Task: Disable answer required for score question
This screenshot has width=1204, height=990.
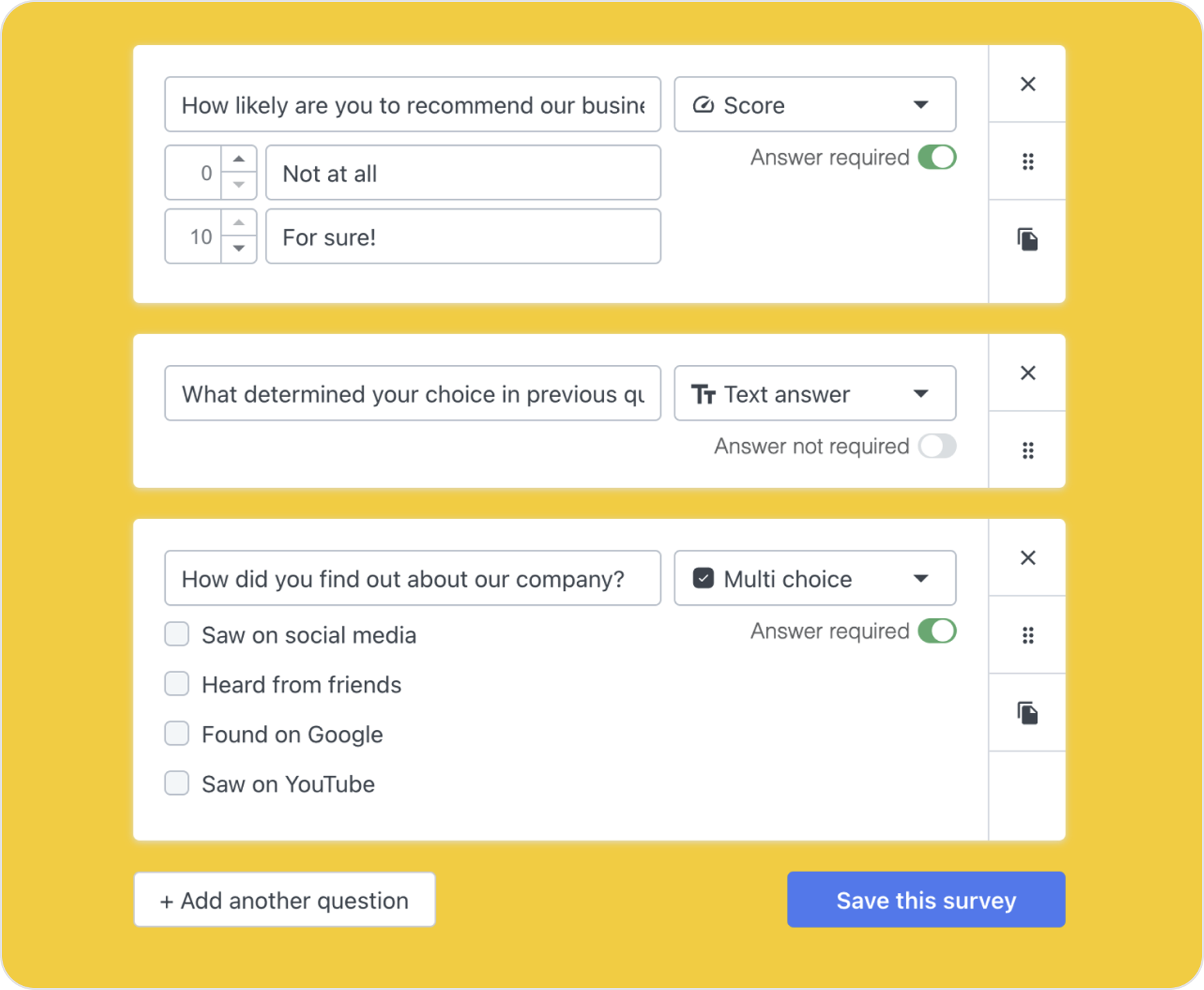Action: [937, 157]
